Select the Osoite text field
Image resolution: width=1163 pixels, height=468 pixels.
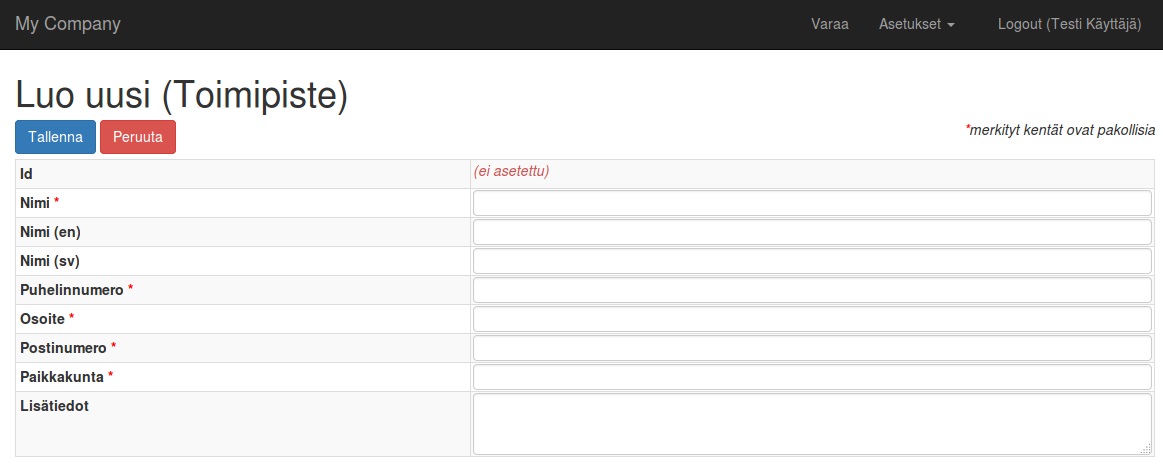point(812,319)
